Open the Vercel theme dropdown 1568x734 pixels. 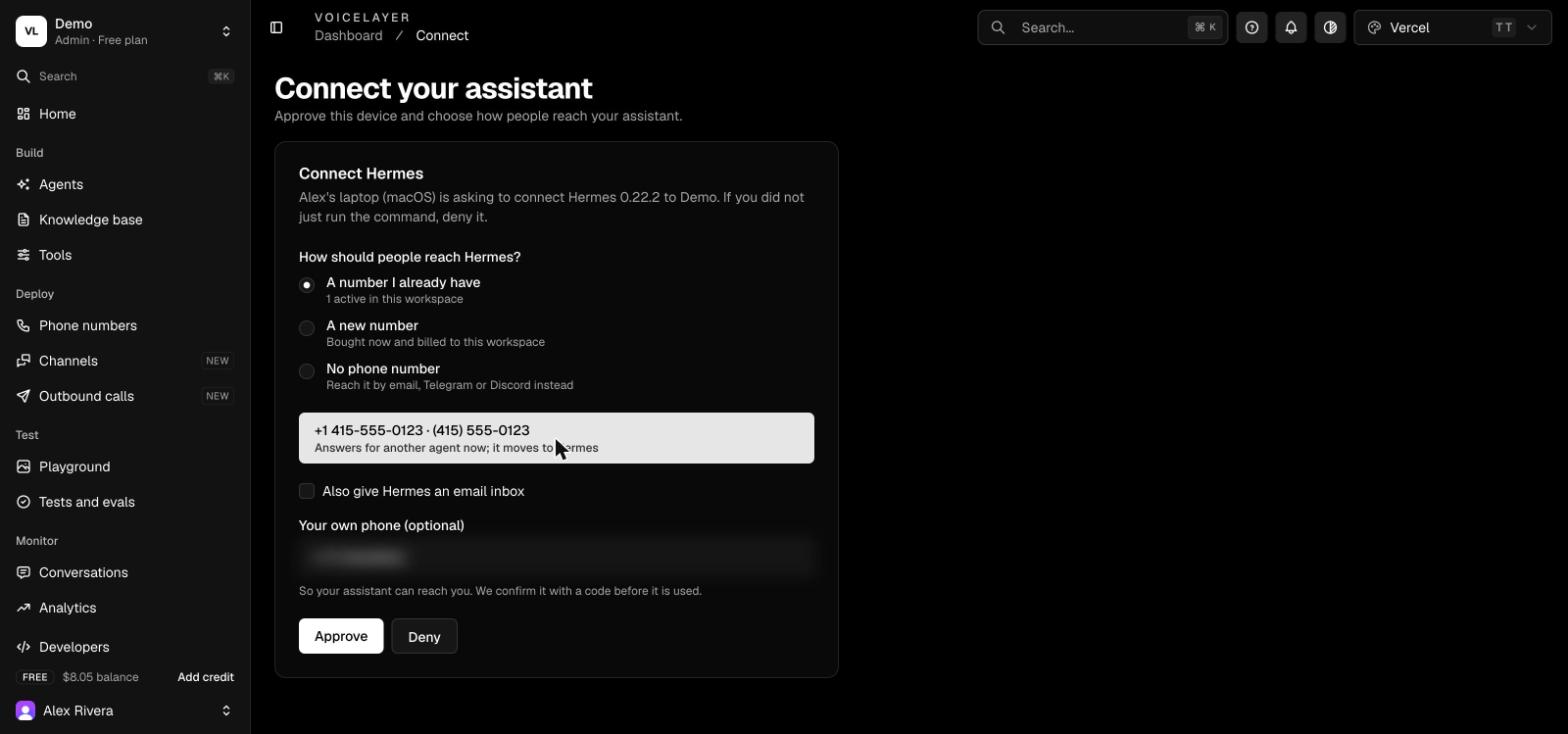(1452, 28)
